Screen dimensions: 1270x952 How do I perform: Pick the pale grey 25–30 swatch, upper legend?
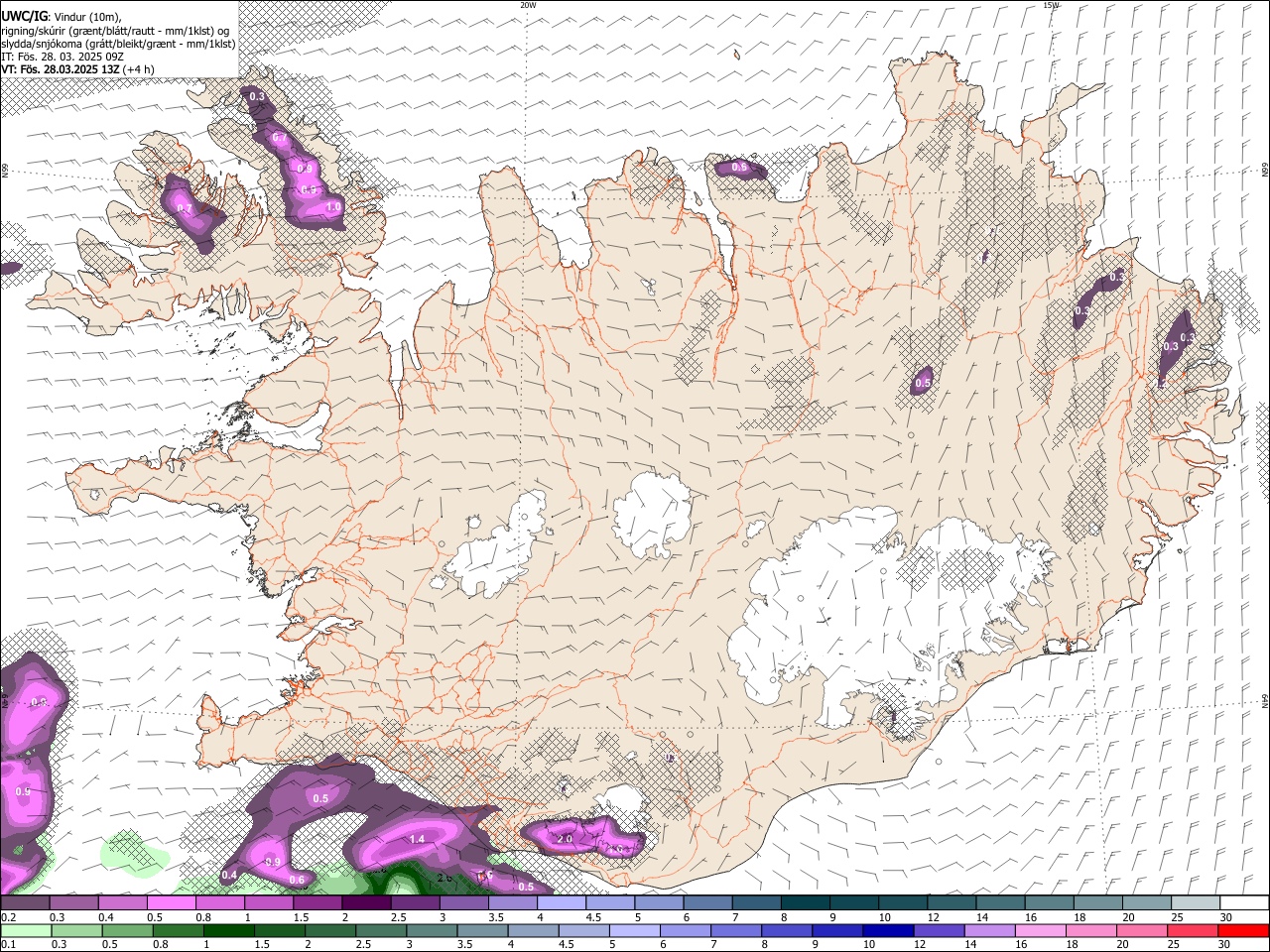coord(1197,903)
